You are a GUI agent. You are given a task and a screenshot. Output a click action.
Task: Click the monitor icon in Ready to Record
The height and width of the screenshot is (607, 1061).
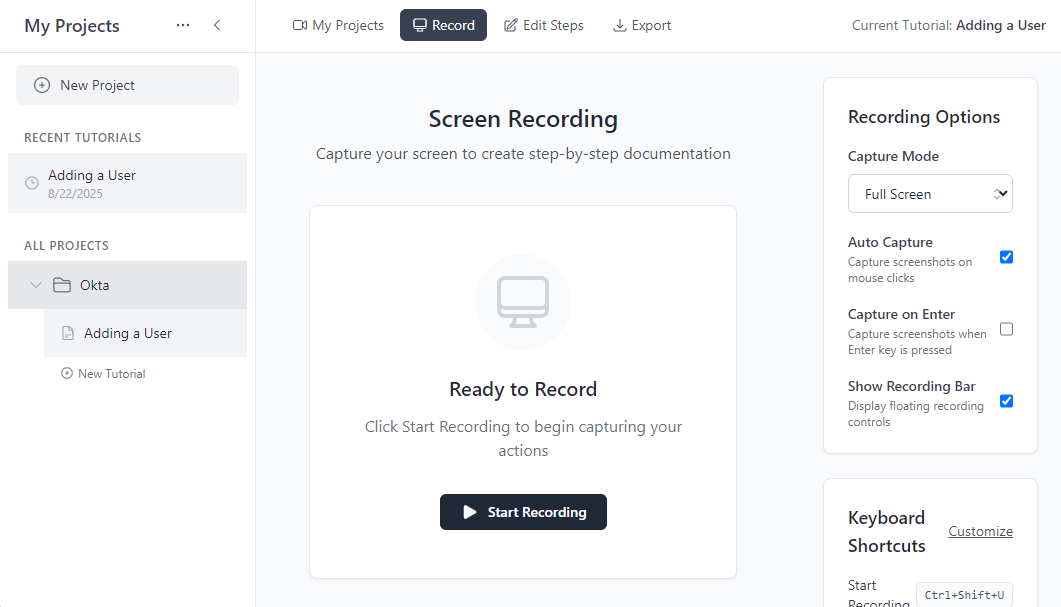point(523,302)
